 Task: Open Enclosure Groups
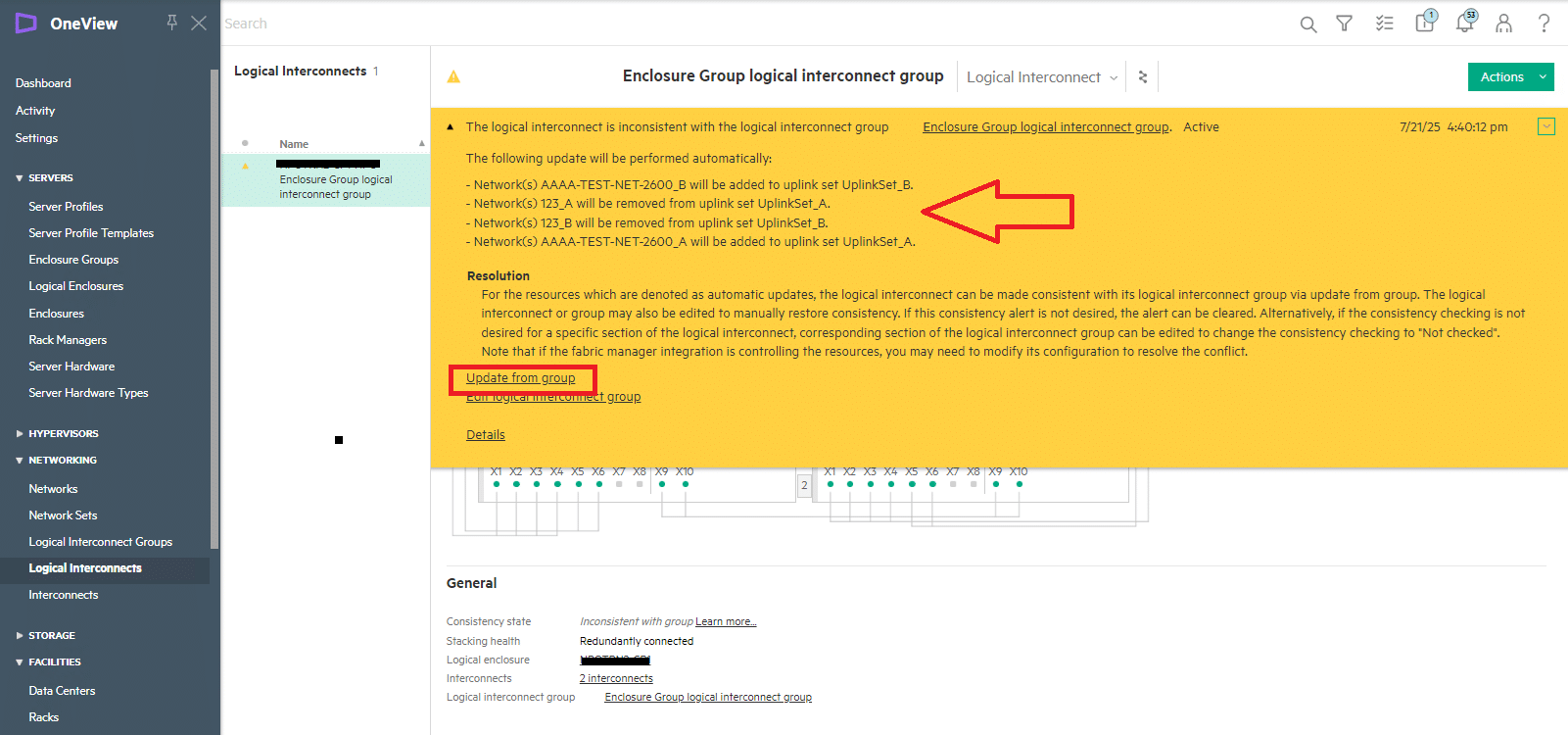pos(73,260)
